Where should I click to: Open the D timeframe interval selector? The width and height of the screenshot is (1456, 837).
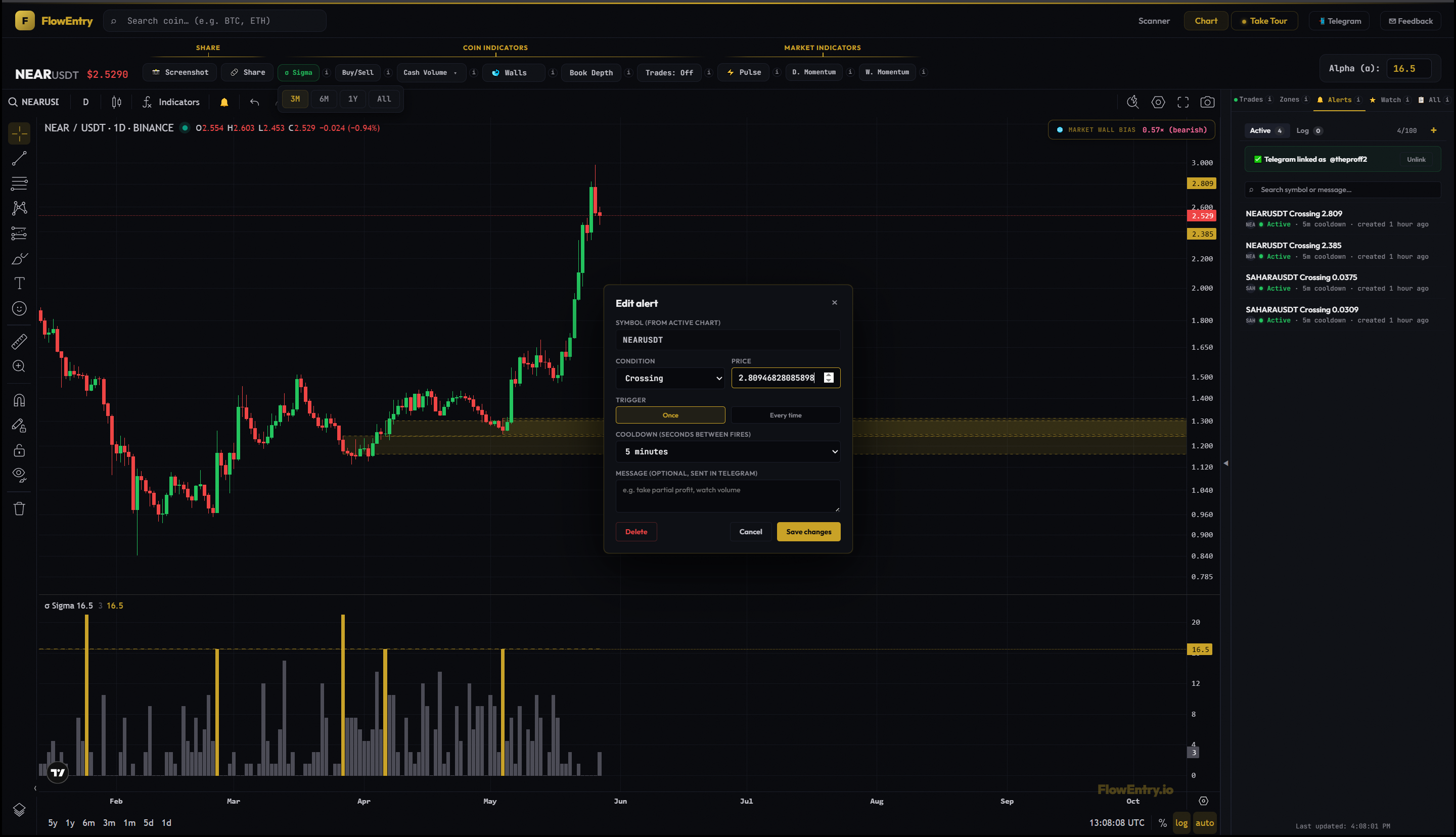[x=85, y=102]
